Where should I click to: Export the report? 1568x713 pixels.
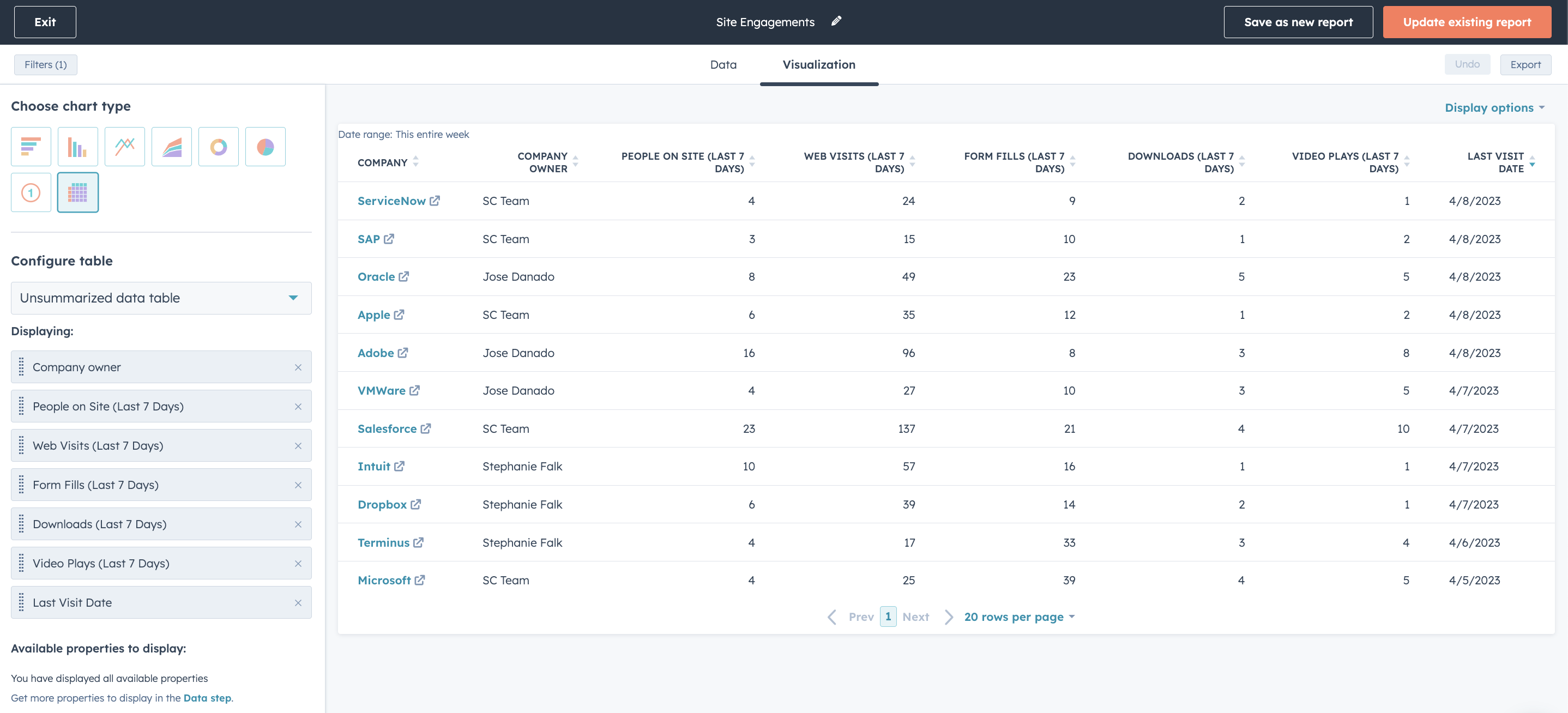click(x=1525, y=64)
